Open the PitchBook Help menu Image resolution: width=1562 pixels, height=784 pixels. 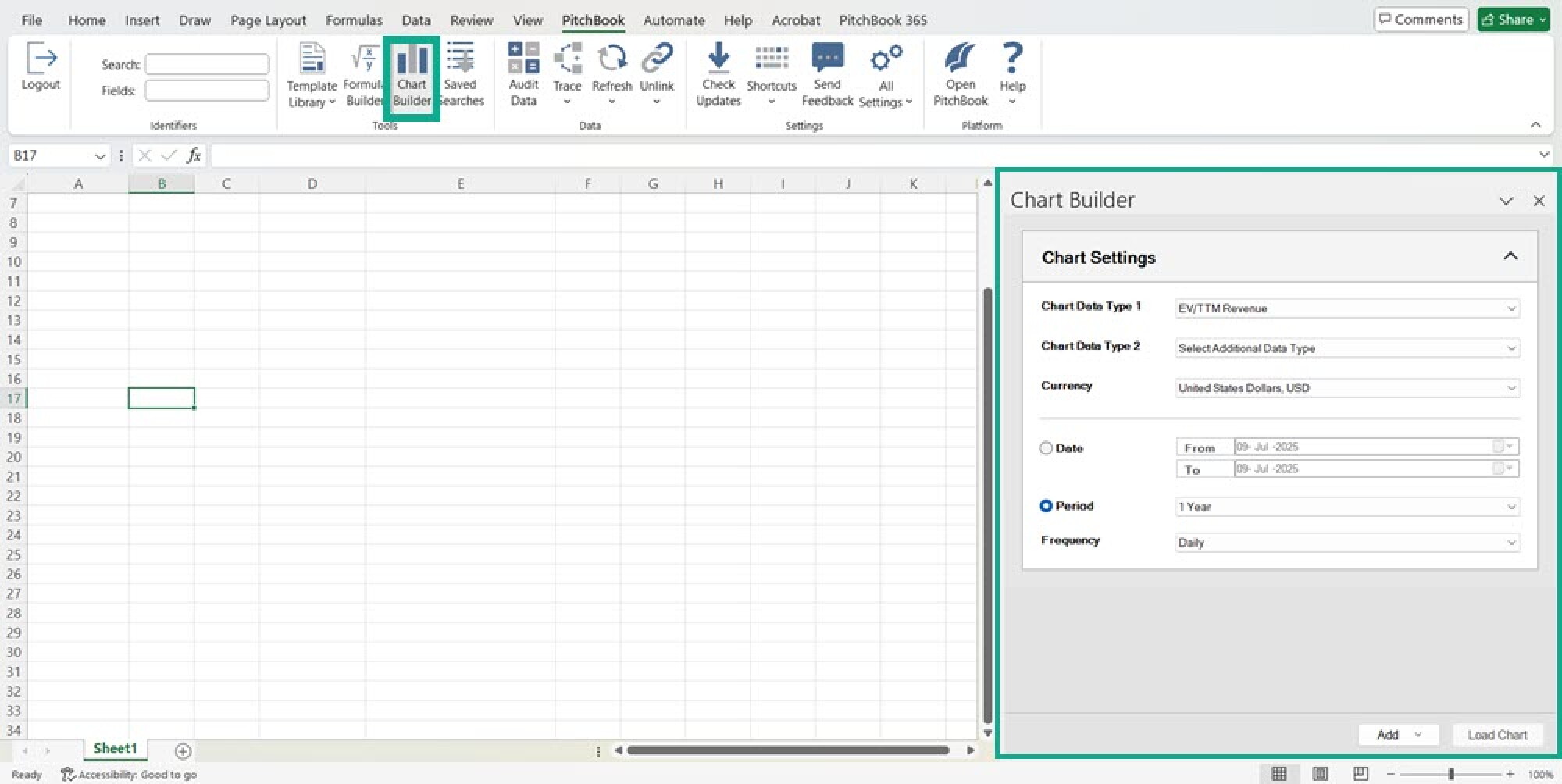click(1012, 75)
